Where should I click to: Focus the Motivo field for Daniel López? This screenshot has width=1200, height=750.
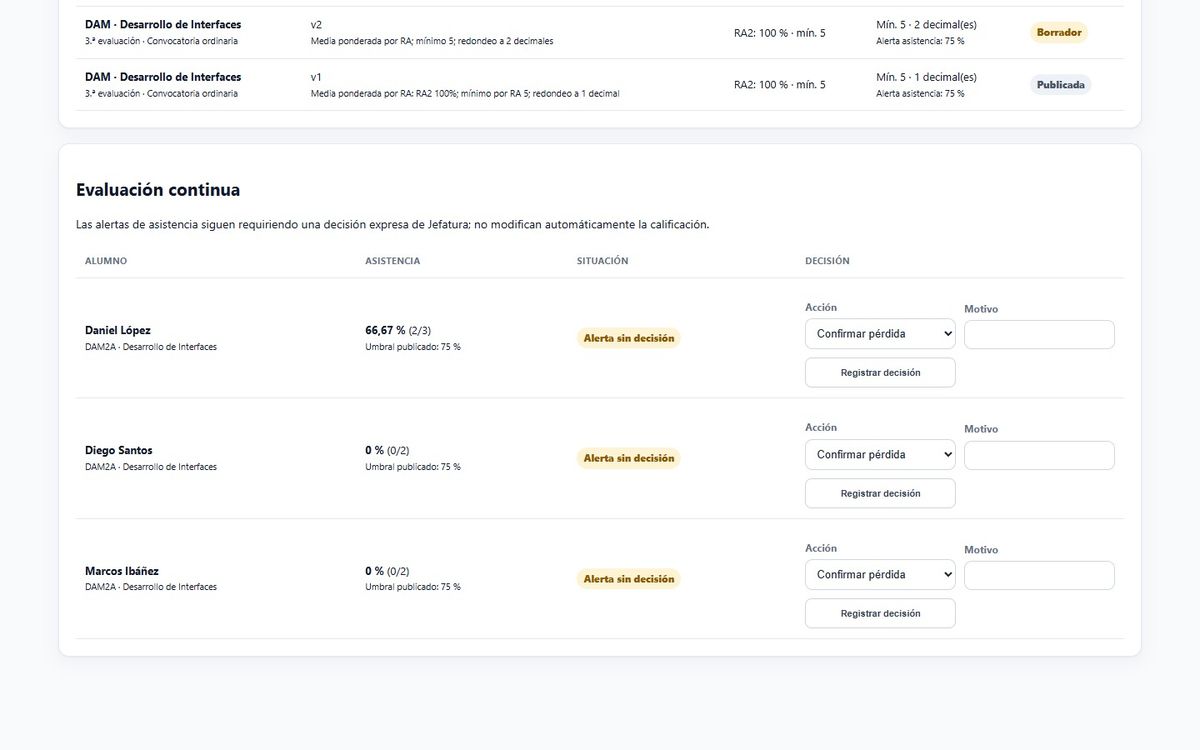pos(1039,335)
